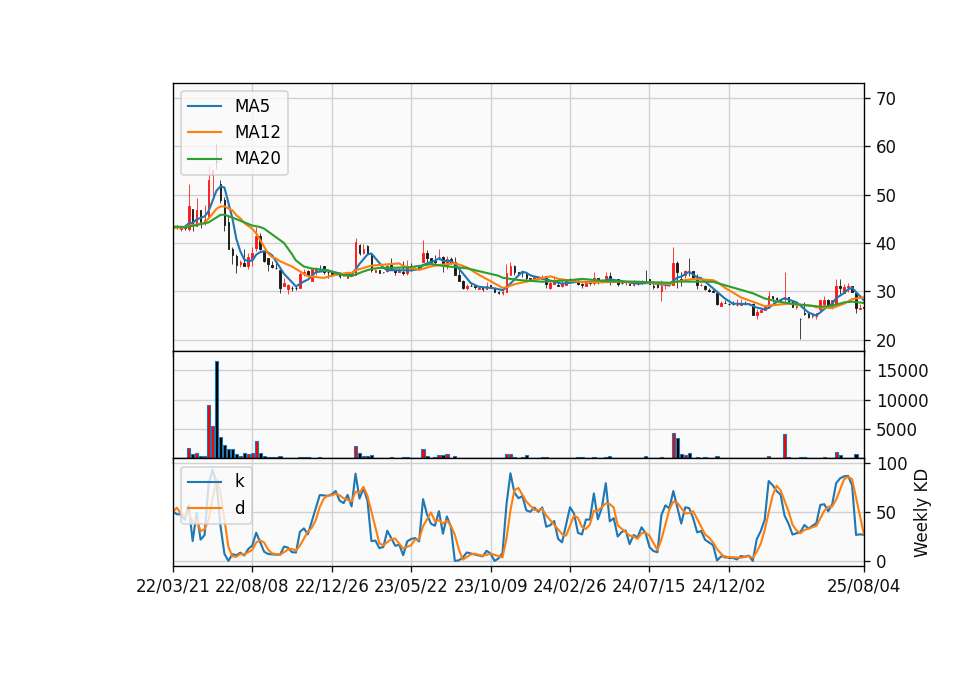Click the 22/08/08 date tick label
The height and width of the screenshot is (690, 960).
[252, 587]
